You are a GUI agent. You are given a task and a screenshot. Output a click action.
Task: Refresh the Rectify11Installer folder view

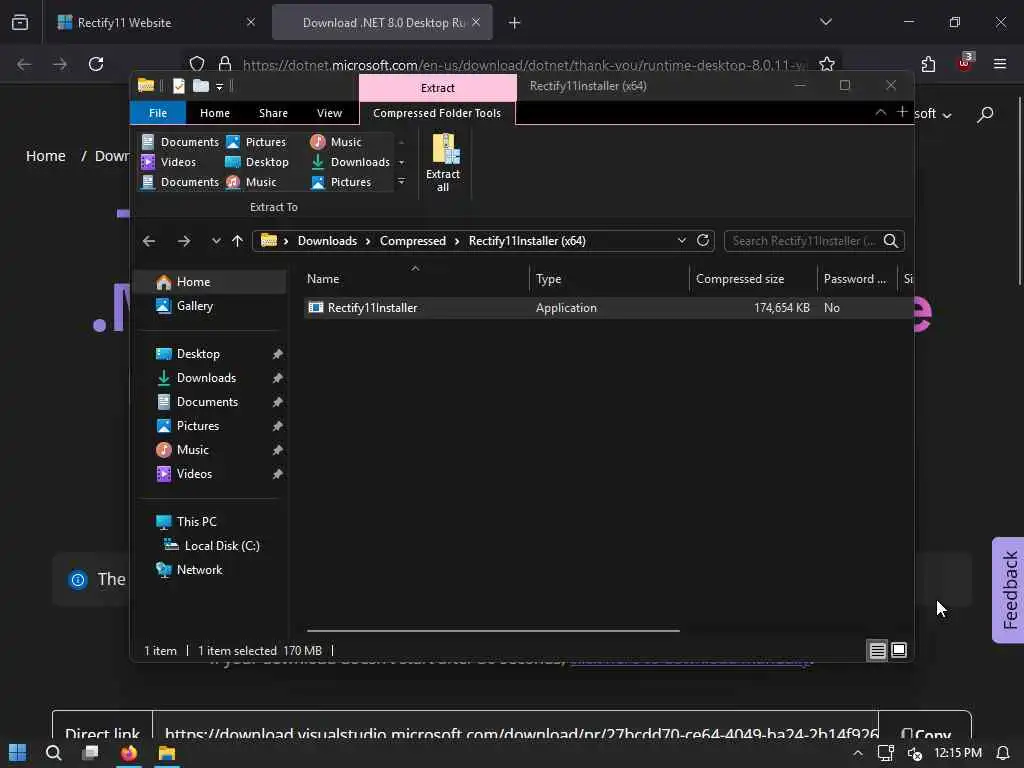click(x=703, y=240)
